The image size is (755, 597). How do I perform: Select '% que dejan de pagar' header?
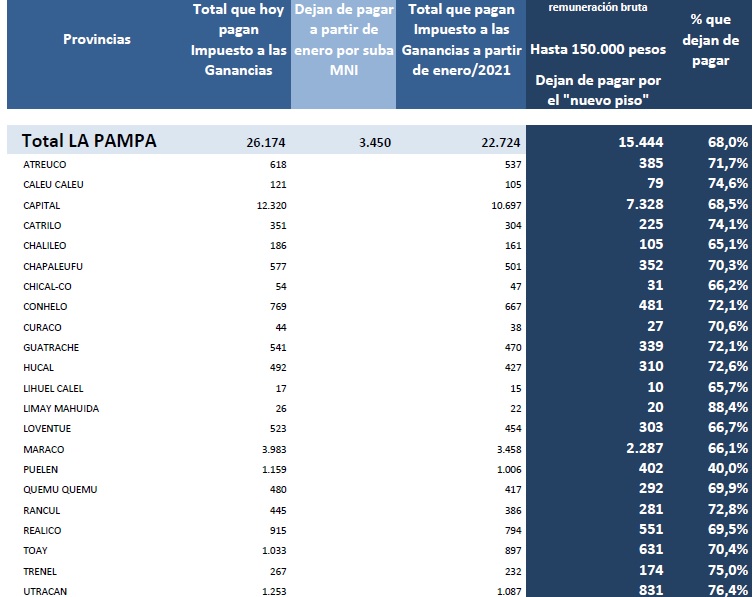(x=711, y=40)
